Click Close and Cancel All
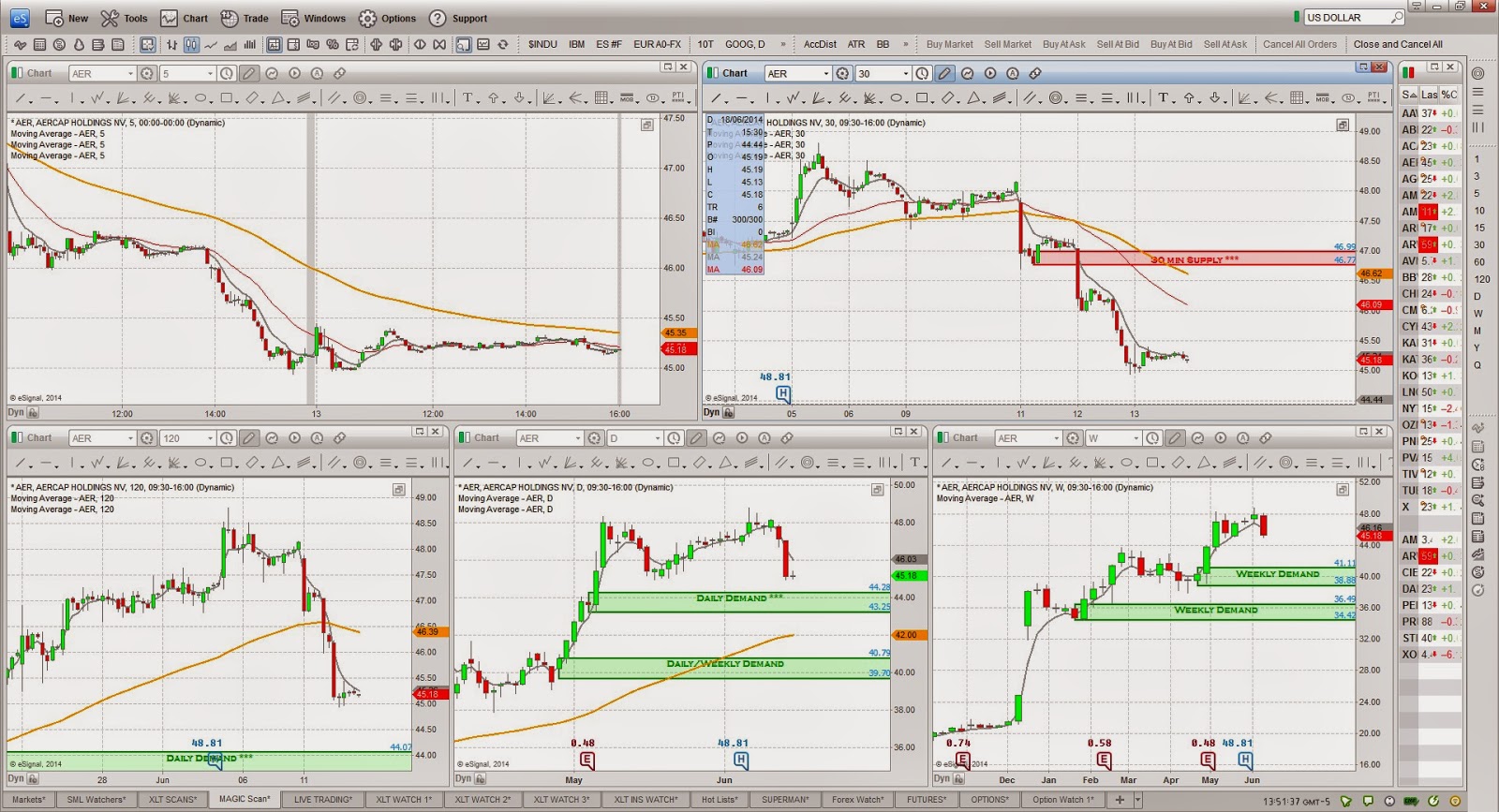The height and width of the screenshot is (812, 1499). coord(1398,44)
